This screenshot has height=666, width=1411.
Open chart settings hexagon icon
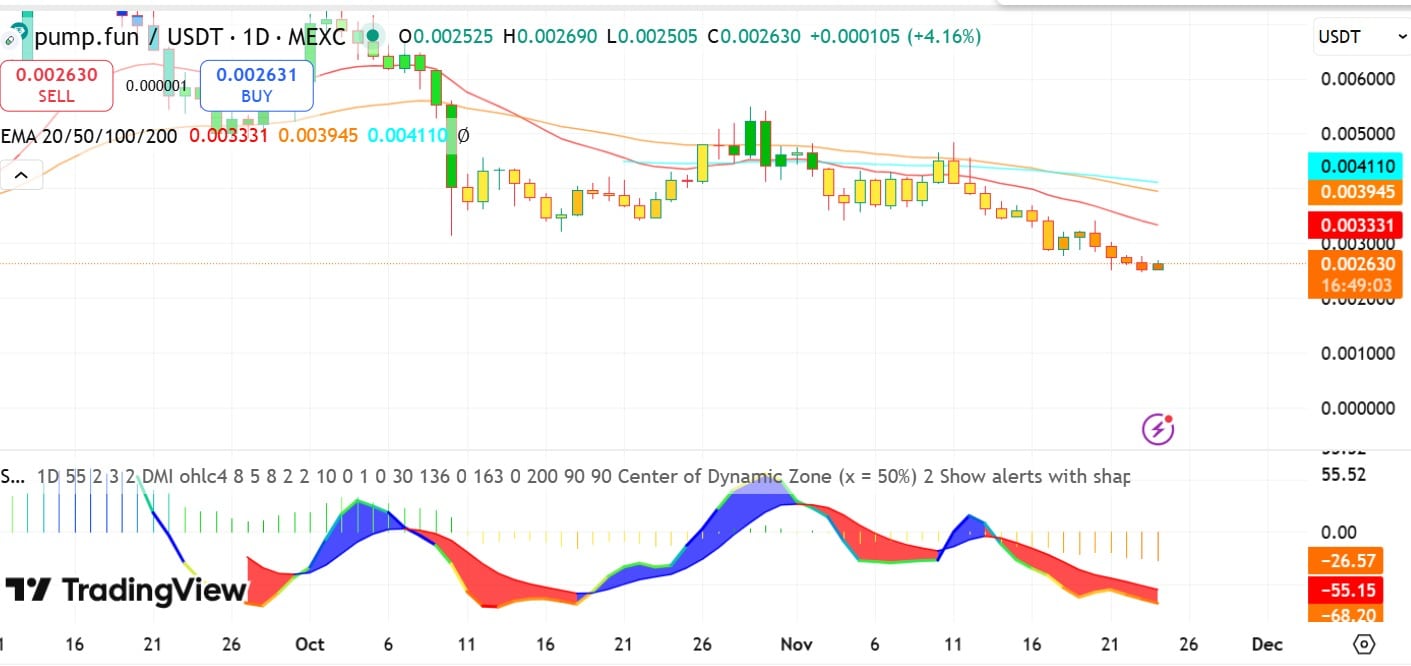coord(1365,643)
